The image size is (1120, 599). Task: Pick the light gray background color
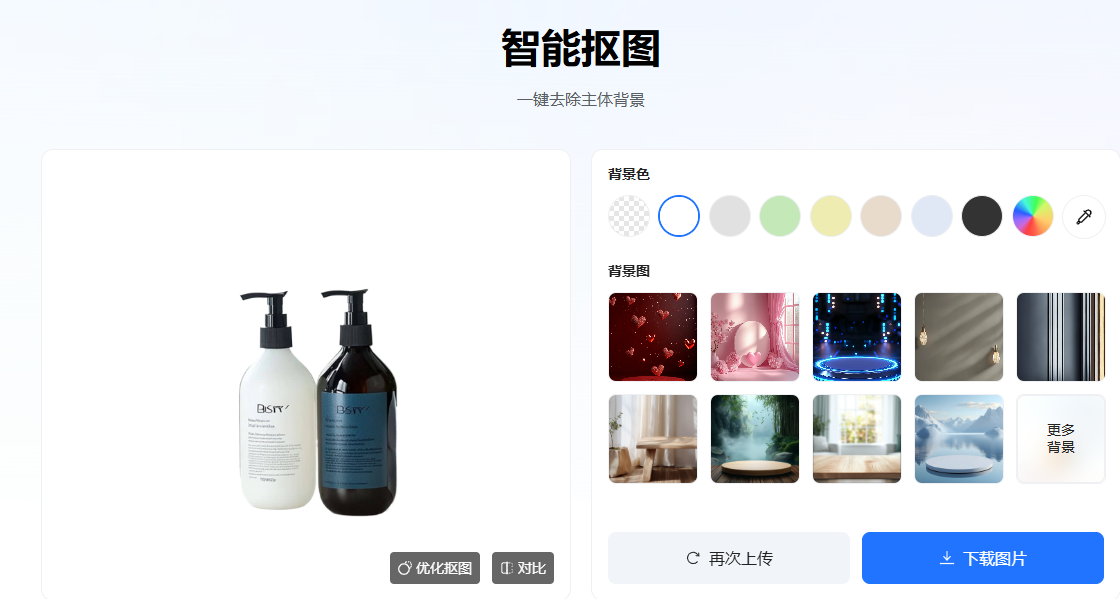(729, 216)
